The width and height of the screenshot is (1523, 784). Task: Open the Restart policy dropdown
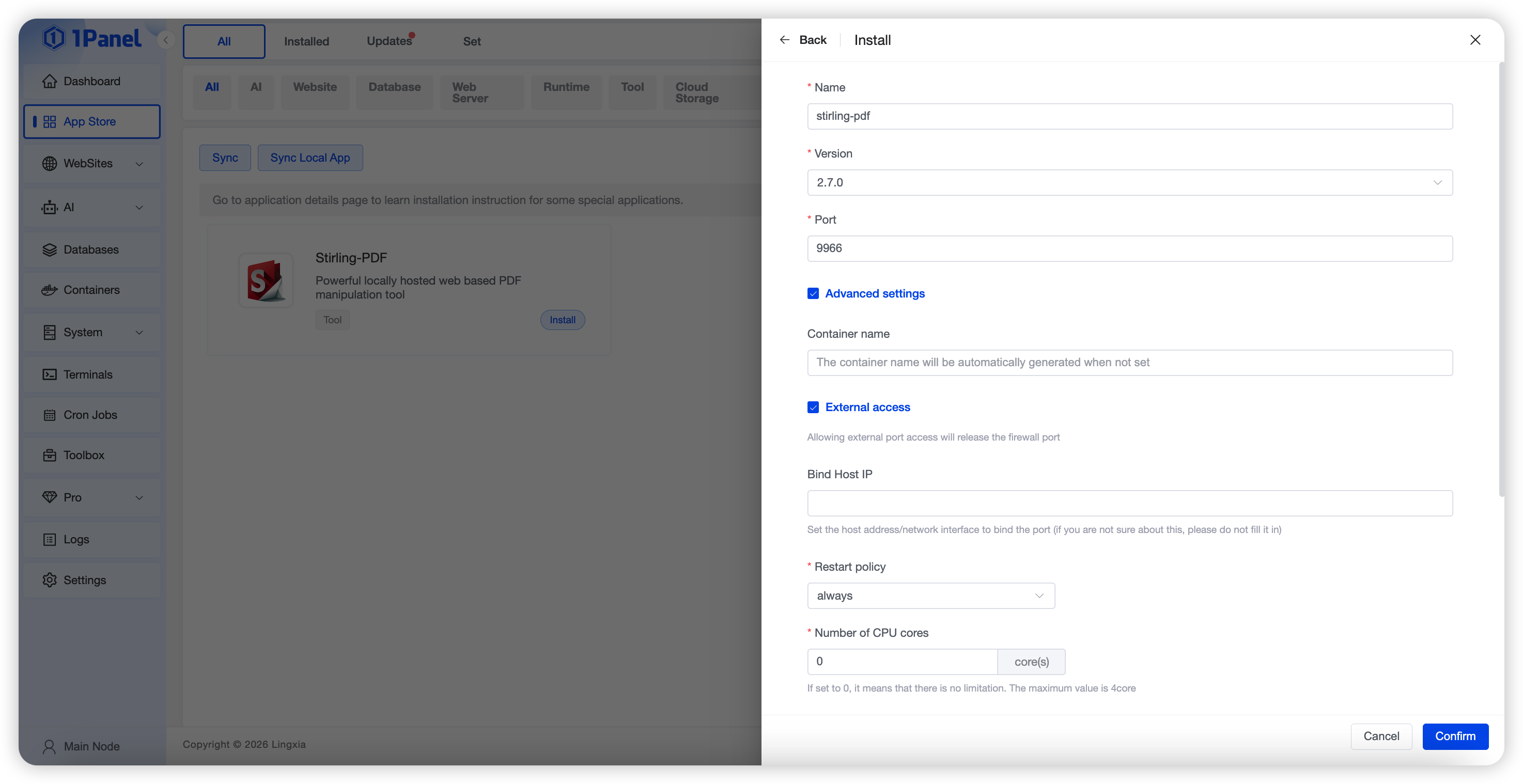click(x=930, y=595)
